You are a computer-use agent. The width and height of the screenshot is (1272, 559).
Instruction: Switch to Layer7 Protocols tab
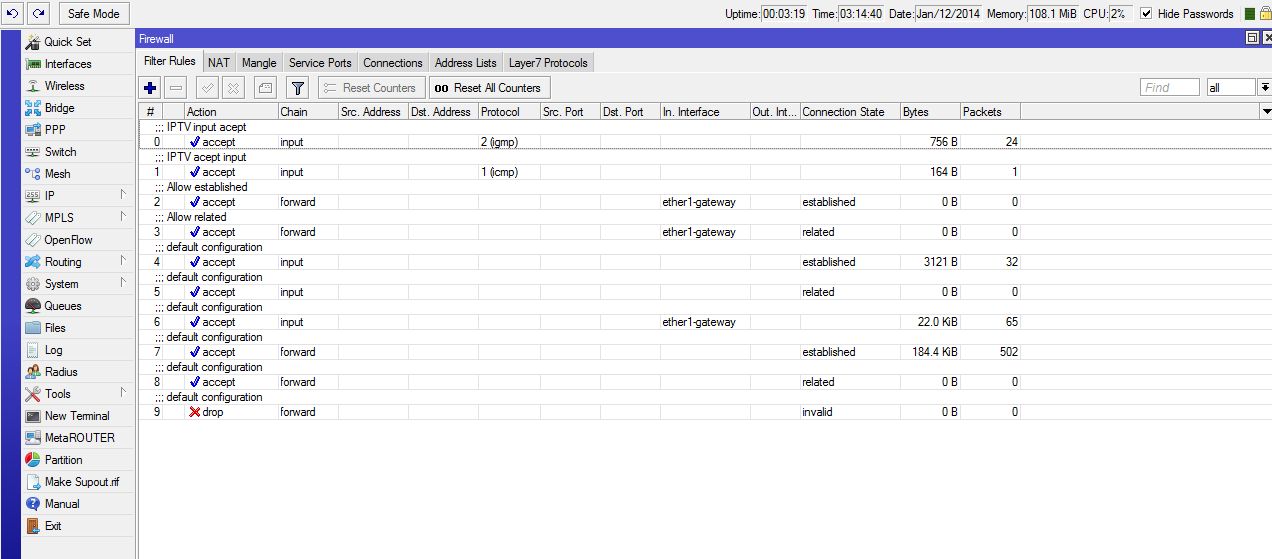point(549,63)
